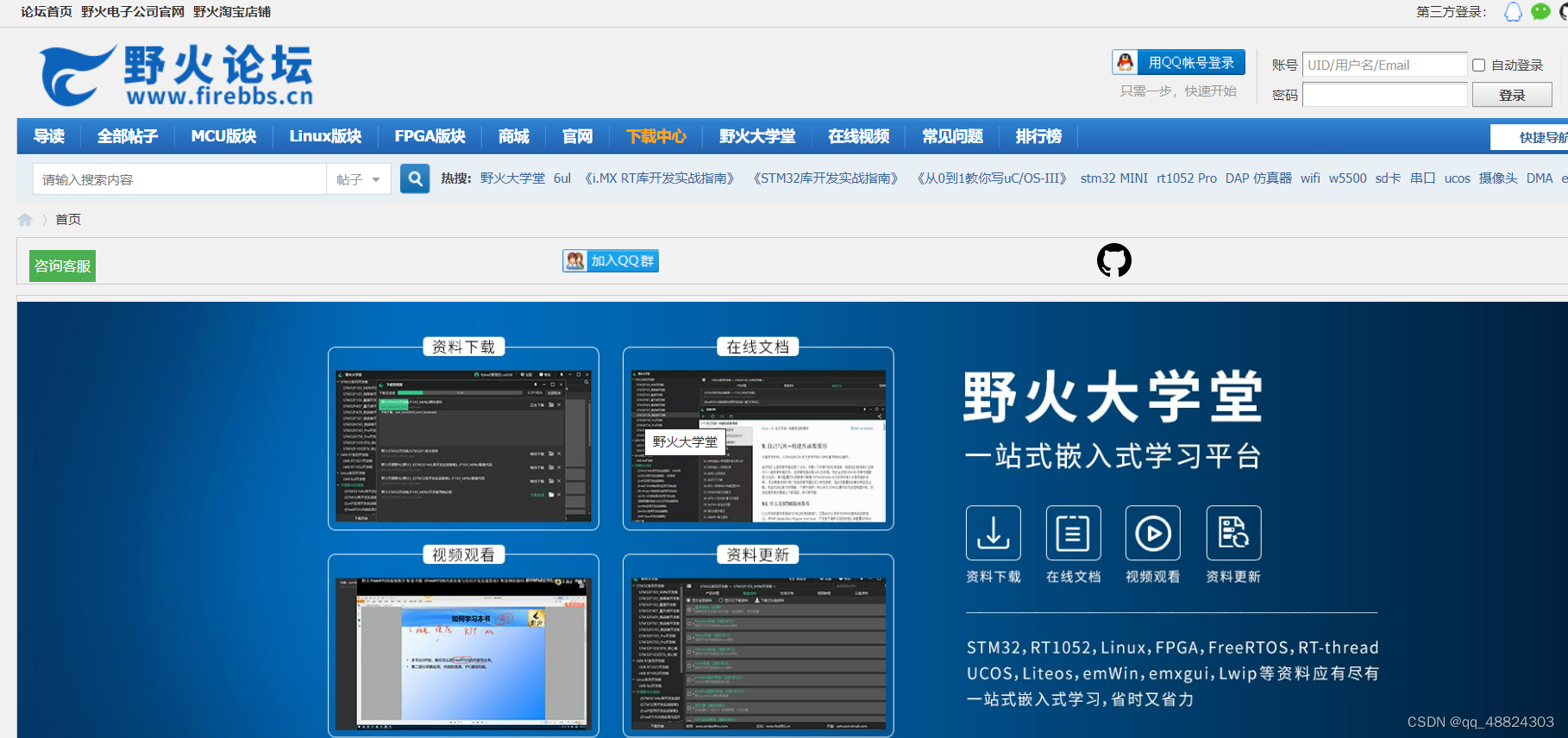Click the 视频观看 play icon in banner
The width and height of the screenshot is (1568, 738).
(x=1153, y=533)
